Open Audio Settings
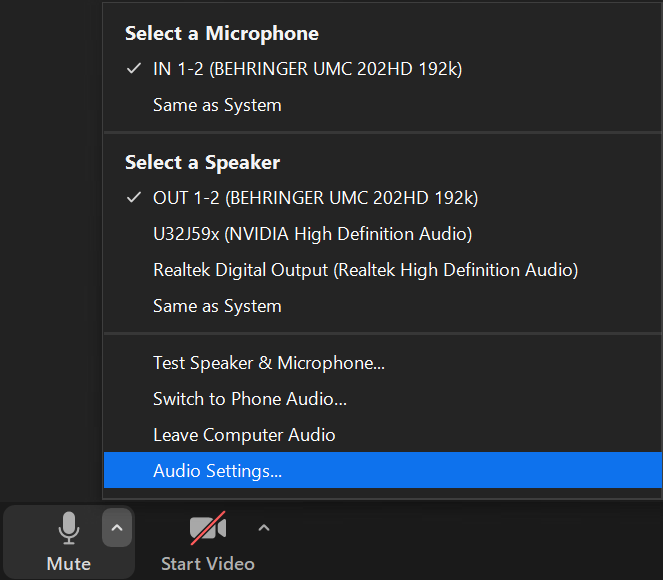Image resolution: width=663 pixels, height=580 pixels. click(x=217, y=471)
